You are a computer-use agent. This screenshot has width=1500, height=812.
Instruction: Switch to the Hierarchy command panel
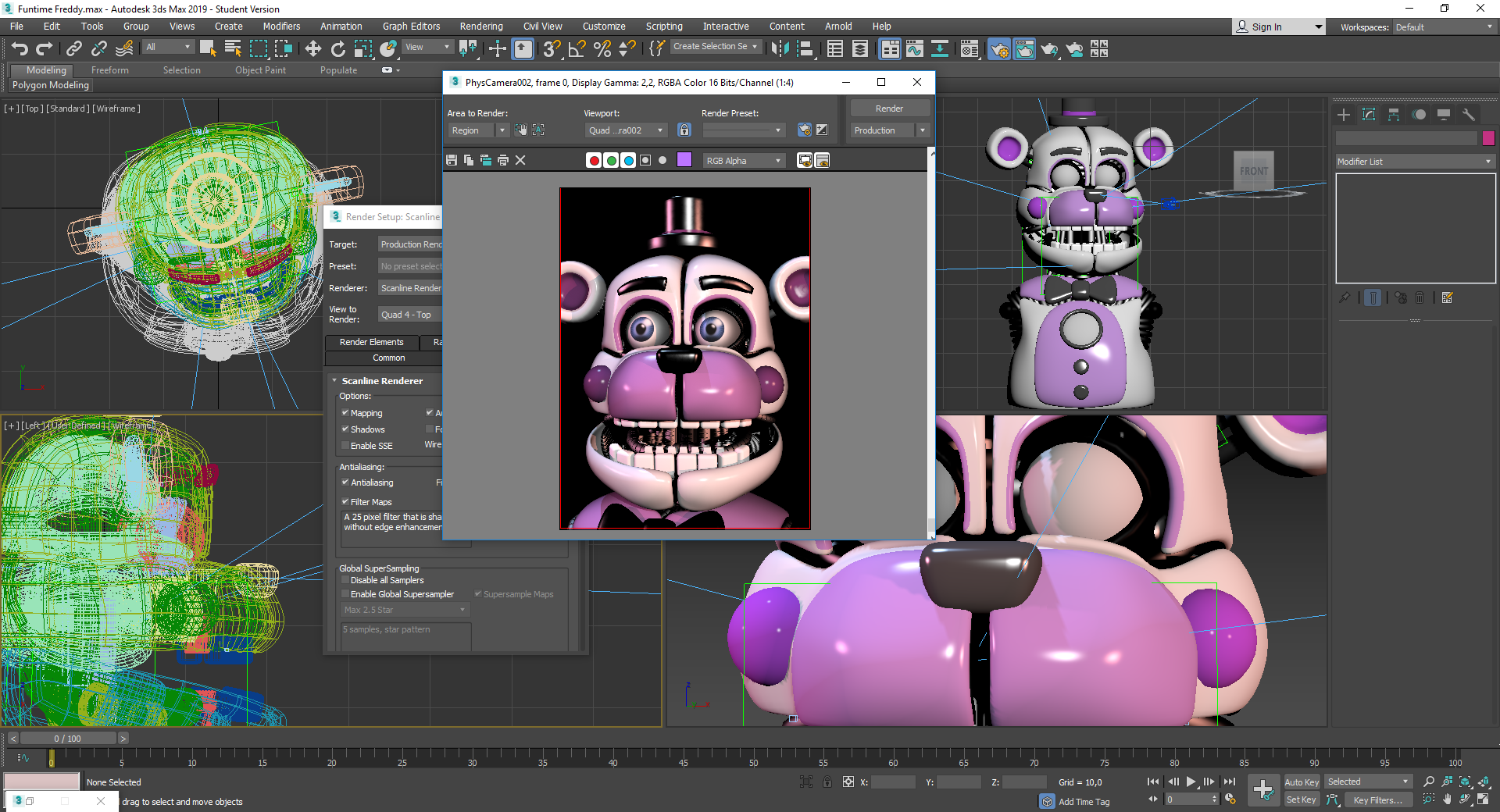click(1394, 115)
